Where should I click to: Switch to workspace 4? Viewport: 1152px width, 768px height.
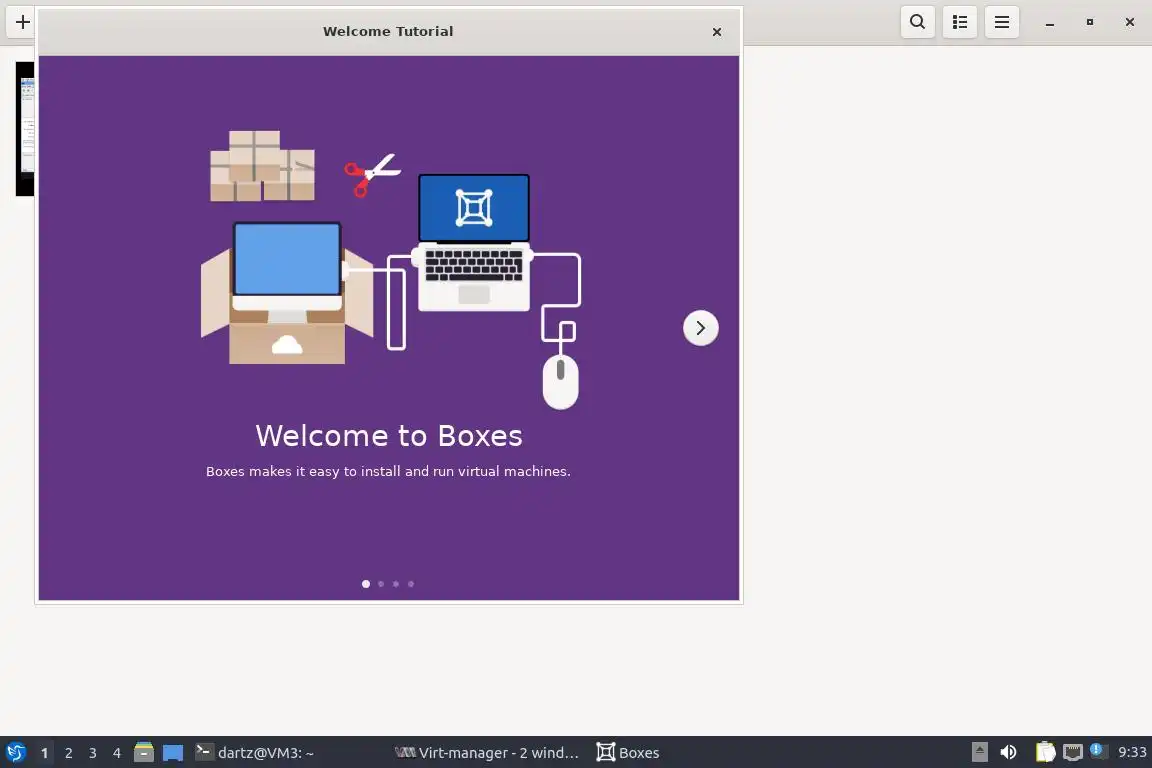pos(116,753)
